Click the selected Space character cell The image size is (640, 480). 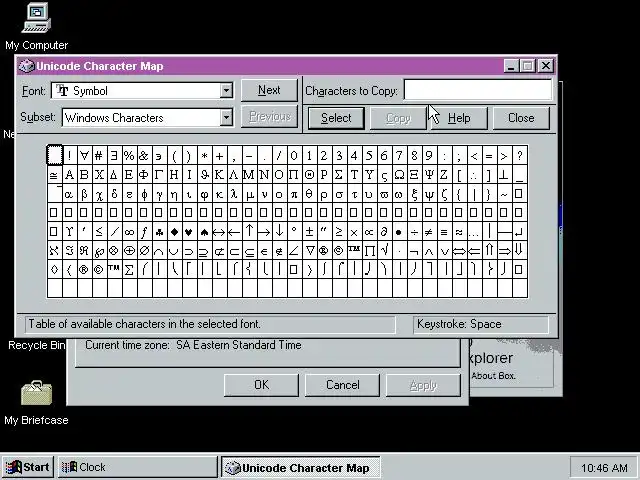(54, 156)
